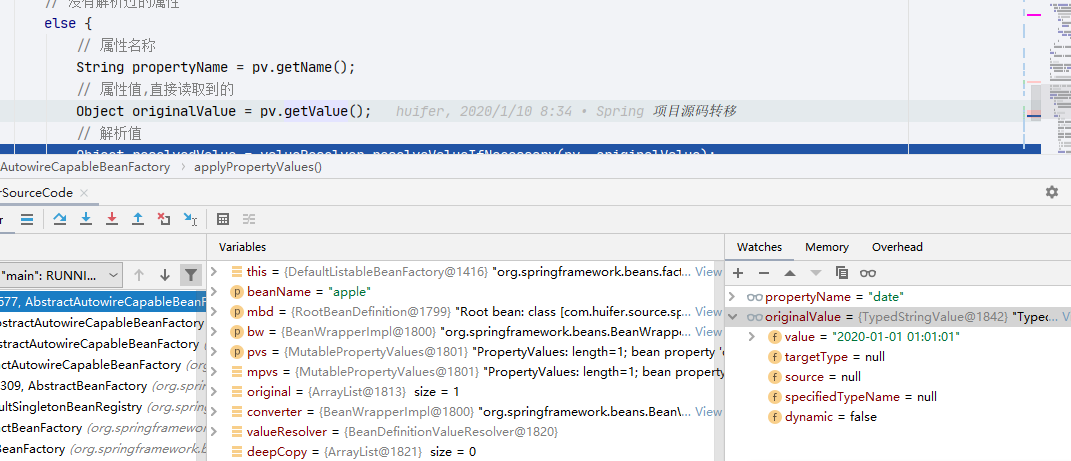The height and width of the screenshot is (461, 1071).
Task: Click View link beside mbd variable
Action: tap(708, 311)
